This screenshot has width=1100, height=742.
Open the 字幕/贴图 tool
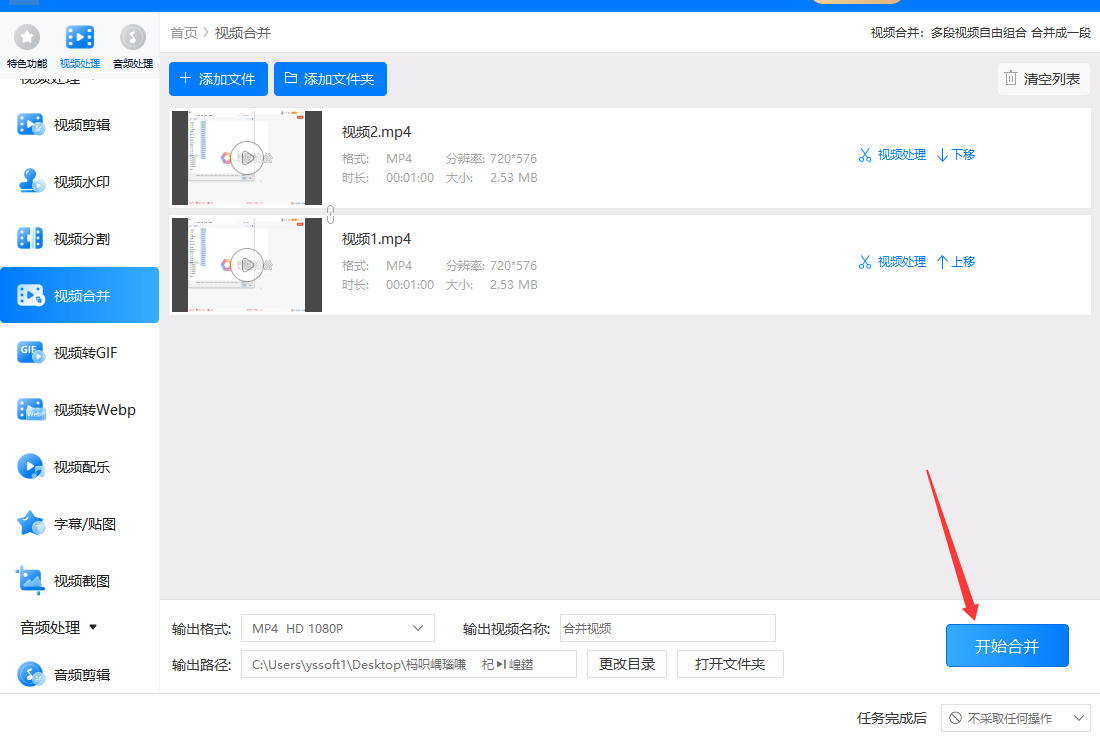pos(79,524)
